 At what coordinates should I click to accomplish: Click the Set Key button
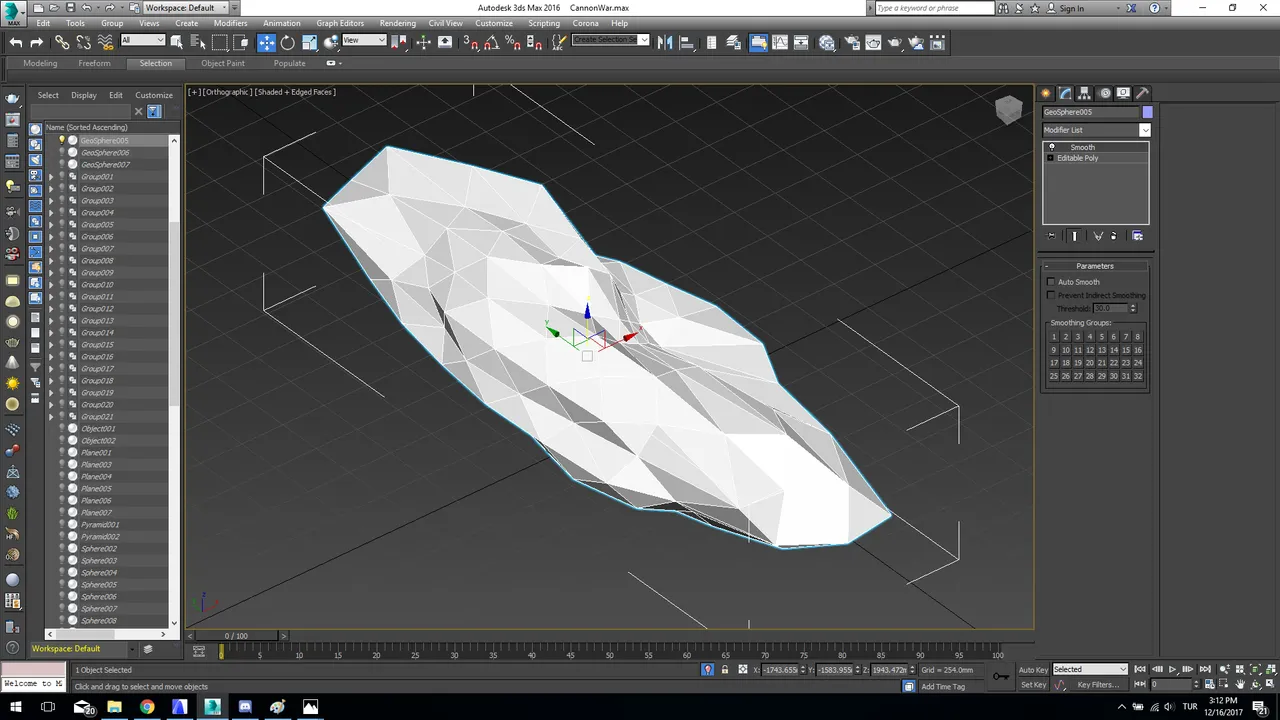coord(1033,685)
